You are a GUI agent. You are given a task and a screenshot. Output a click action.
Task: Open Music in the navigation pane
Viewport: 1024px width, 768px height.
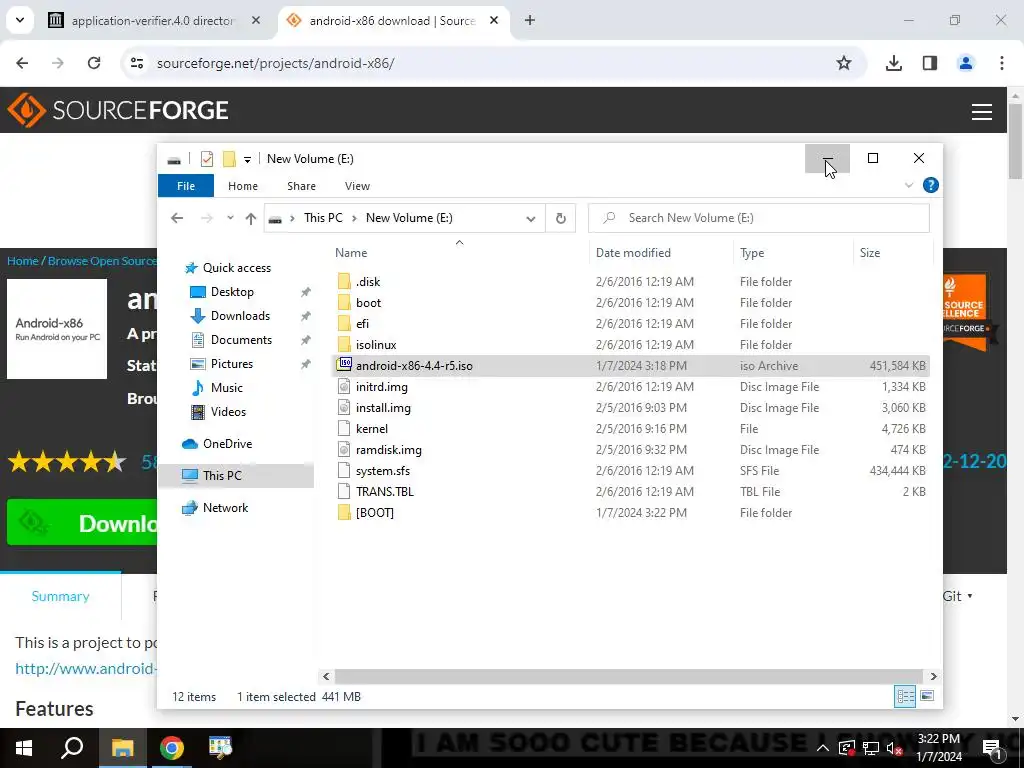pyautogui.click(x=226, y=388)
